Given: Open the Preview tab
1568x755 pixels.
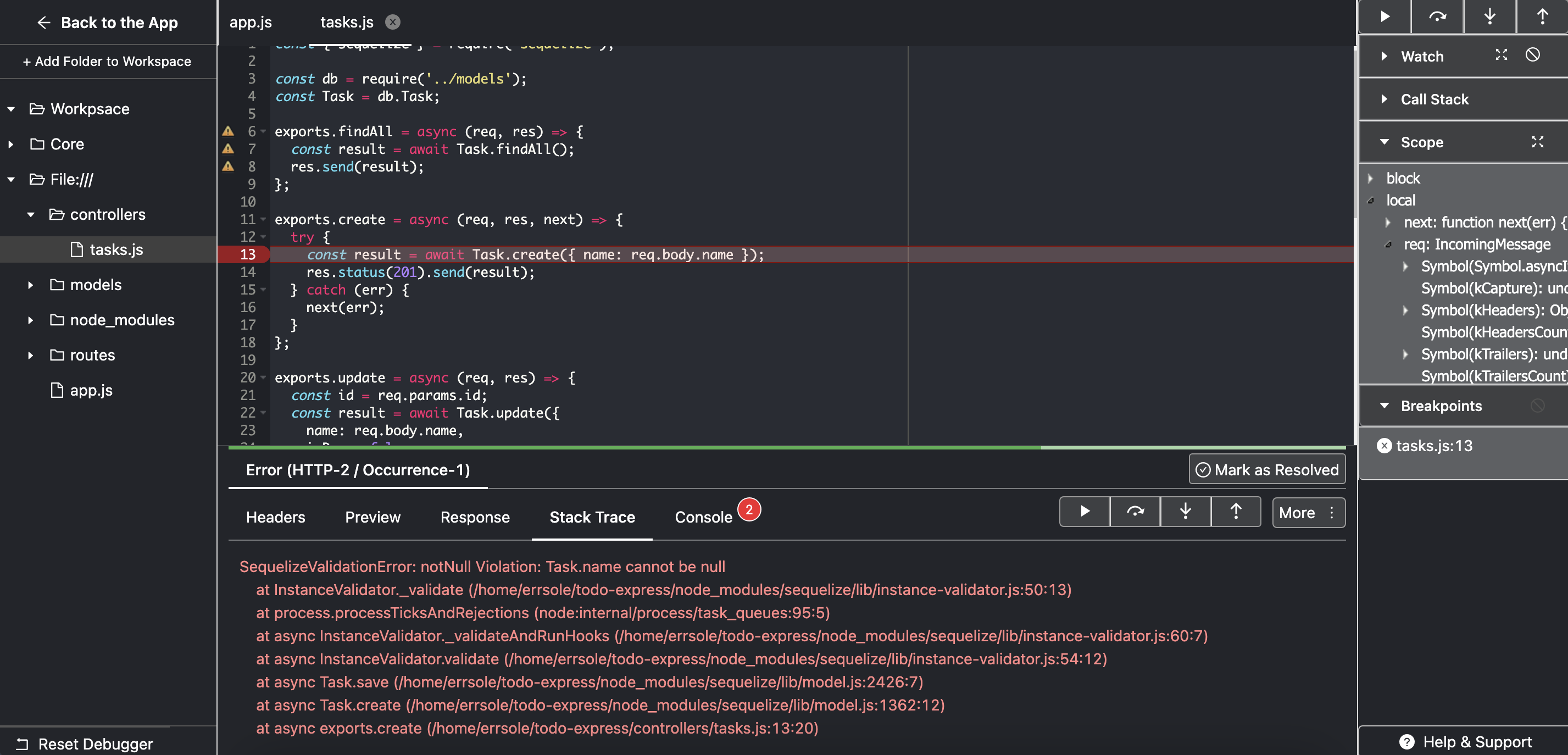Looking at the screenshot, I should 372,517.
